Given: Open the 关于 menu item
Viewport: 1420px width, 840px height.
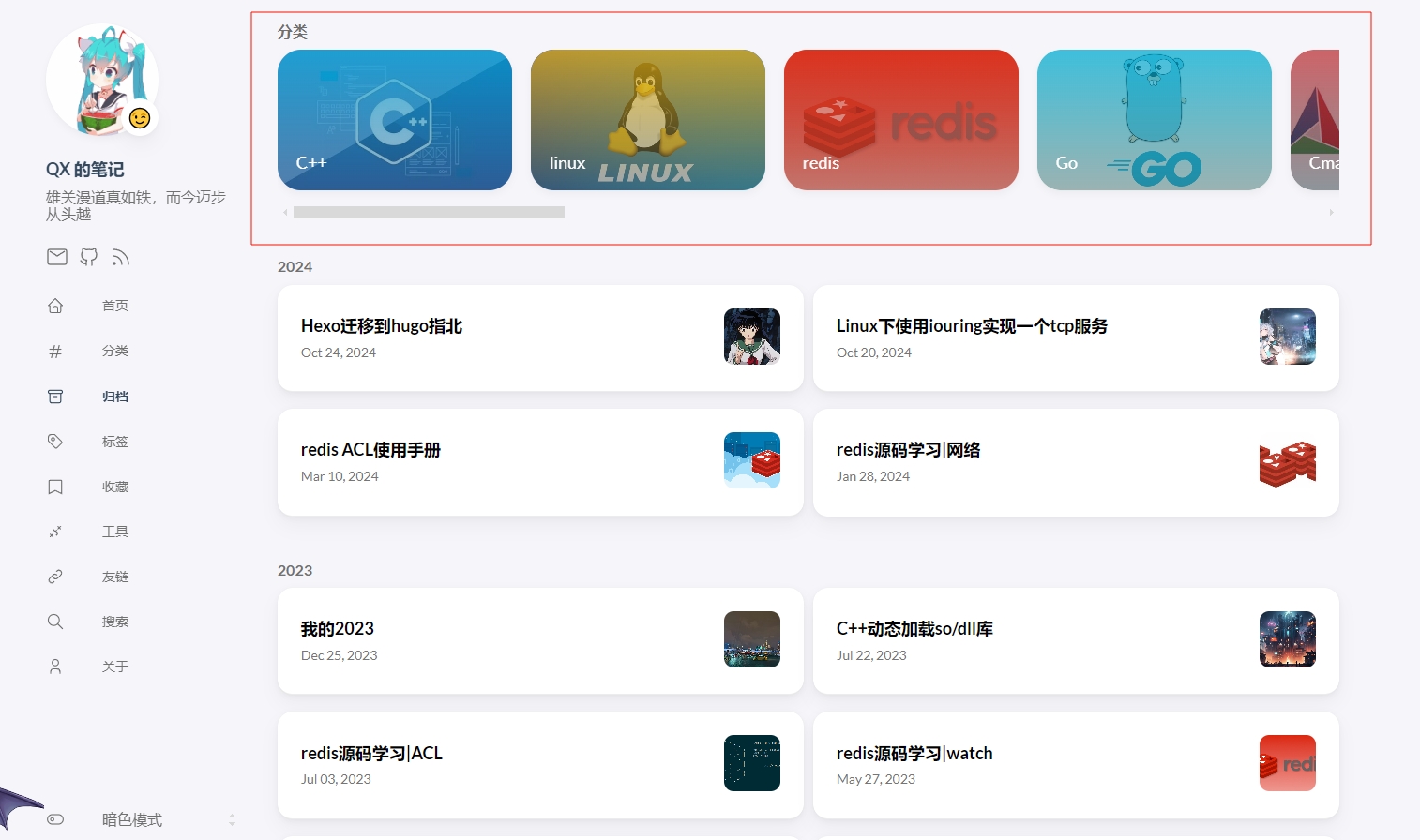Looking at the screenshot, I should (115, 667).
